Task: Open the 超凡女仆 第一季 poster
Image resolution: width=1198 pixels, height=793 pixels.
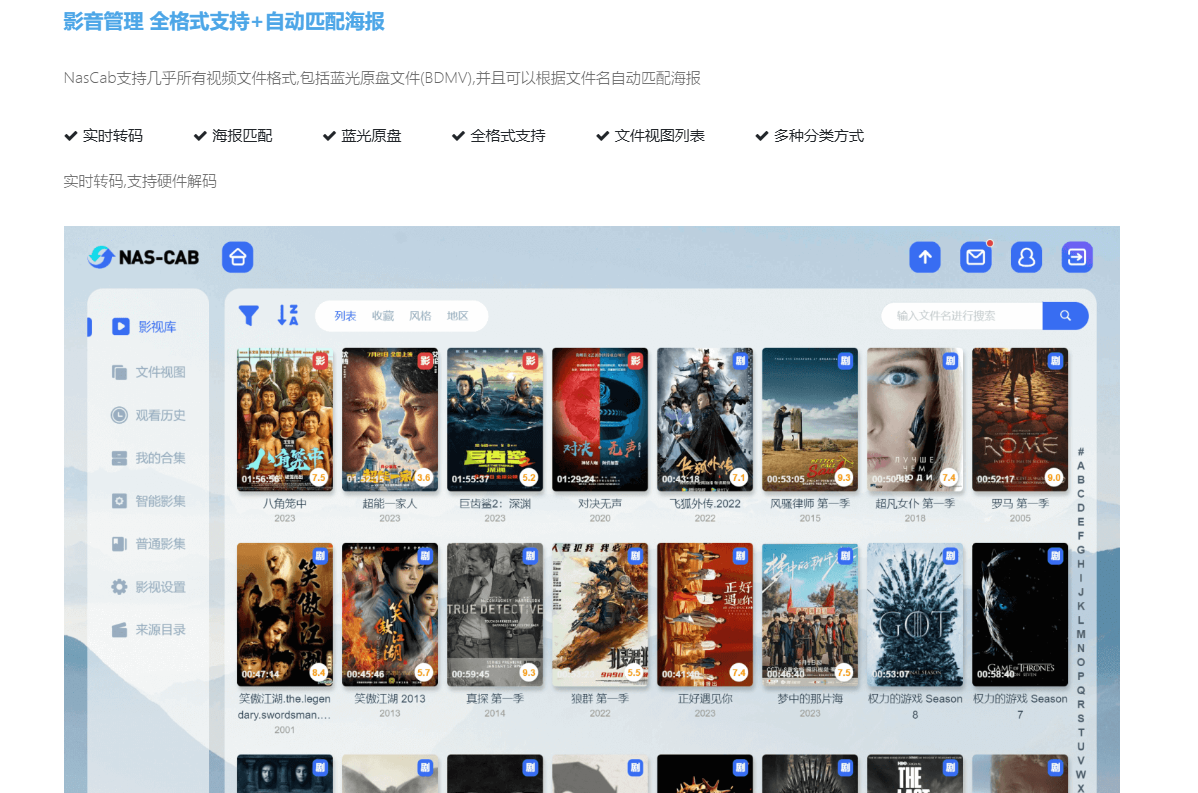Action: 915,419
